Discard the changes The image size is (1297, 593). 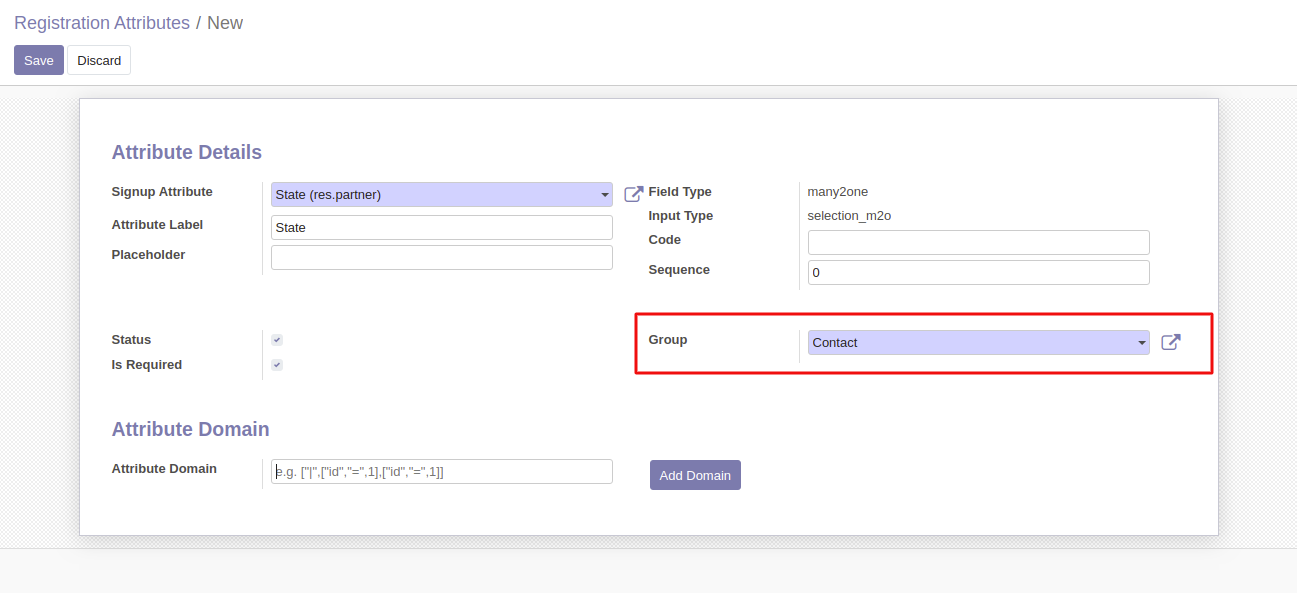[x=99, y=60]
